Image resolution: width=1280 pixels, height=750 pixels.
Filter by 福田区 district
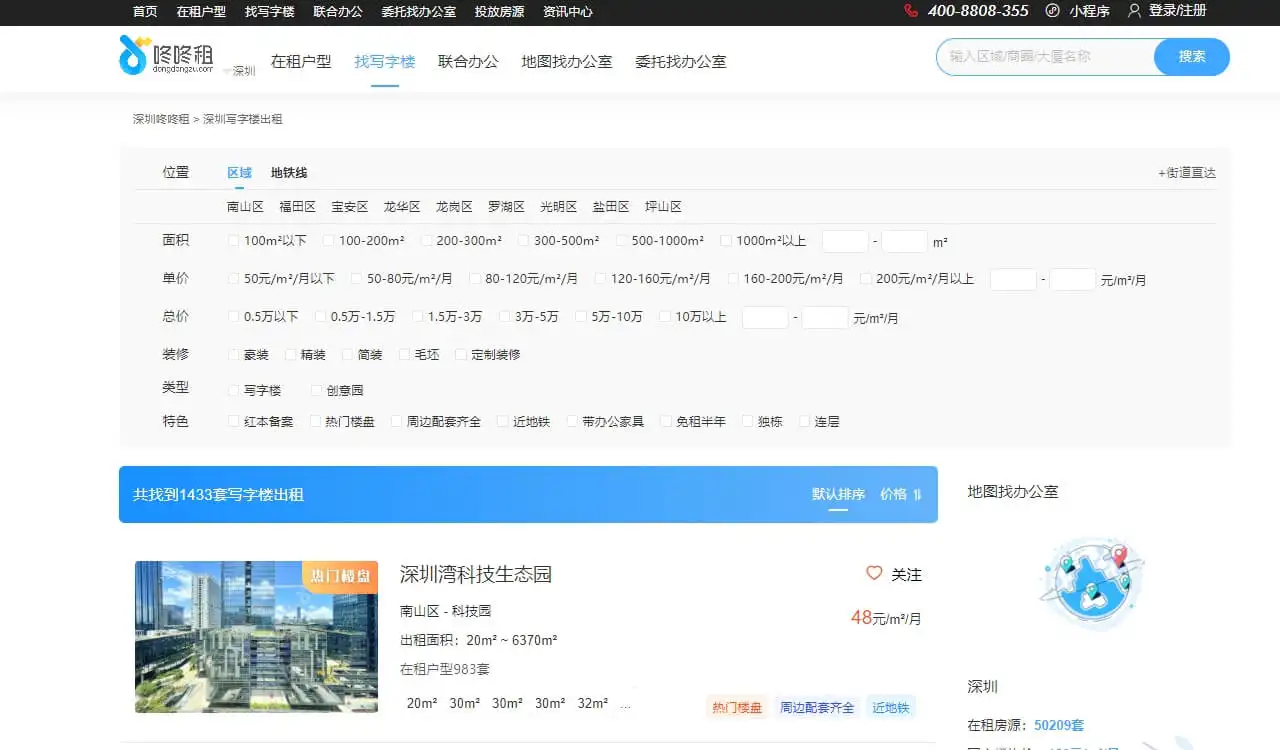click(x=298, y=207)
